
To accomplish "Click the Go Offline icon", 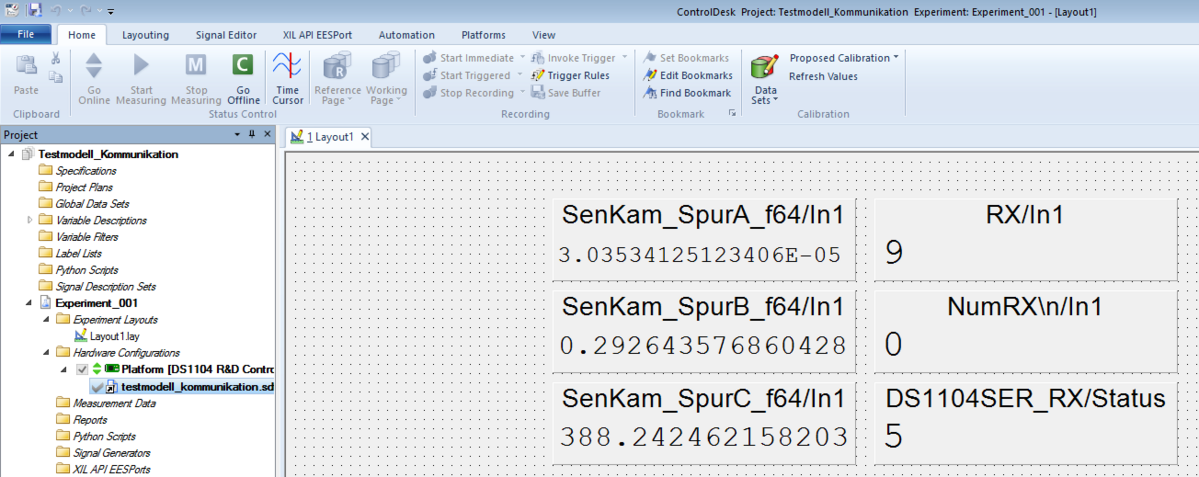I will (242, 67).
